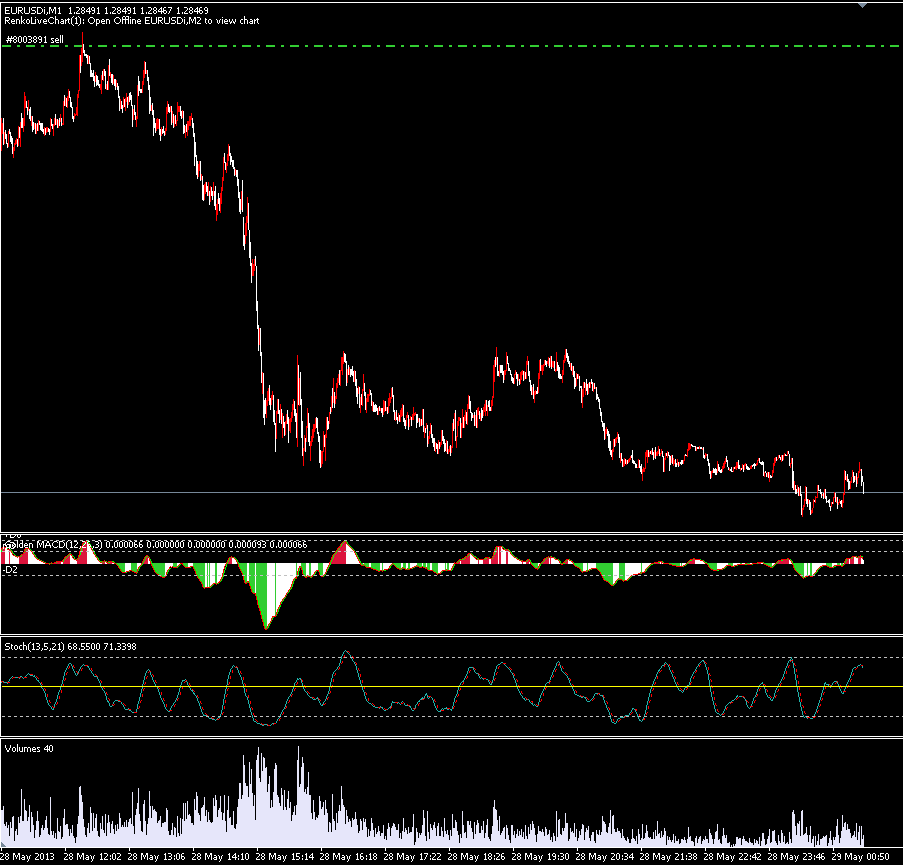Click the RenkoLiveChart offline chart message
Screen dimensions: 903x865
click(x=132, y=21)
